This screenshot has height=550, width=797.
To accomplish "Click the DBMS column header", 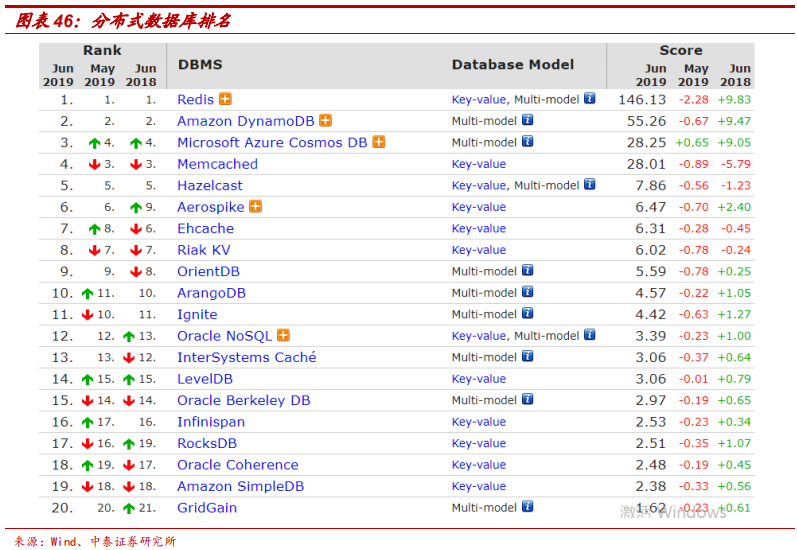I will point(200,65).
